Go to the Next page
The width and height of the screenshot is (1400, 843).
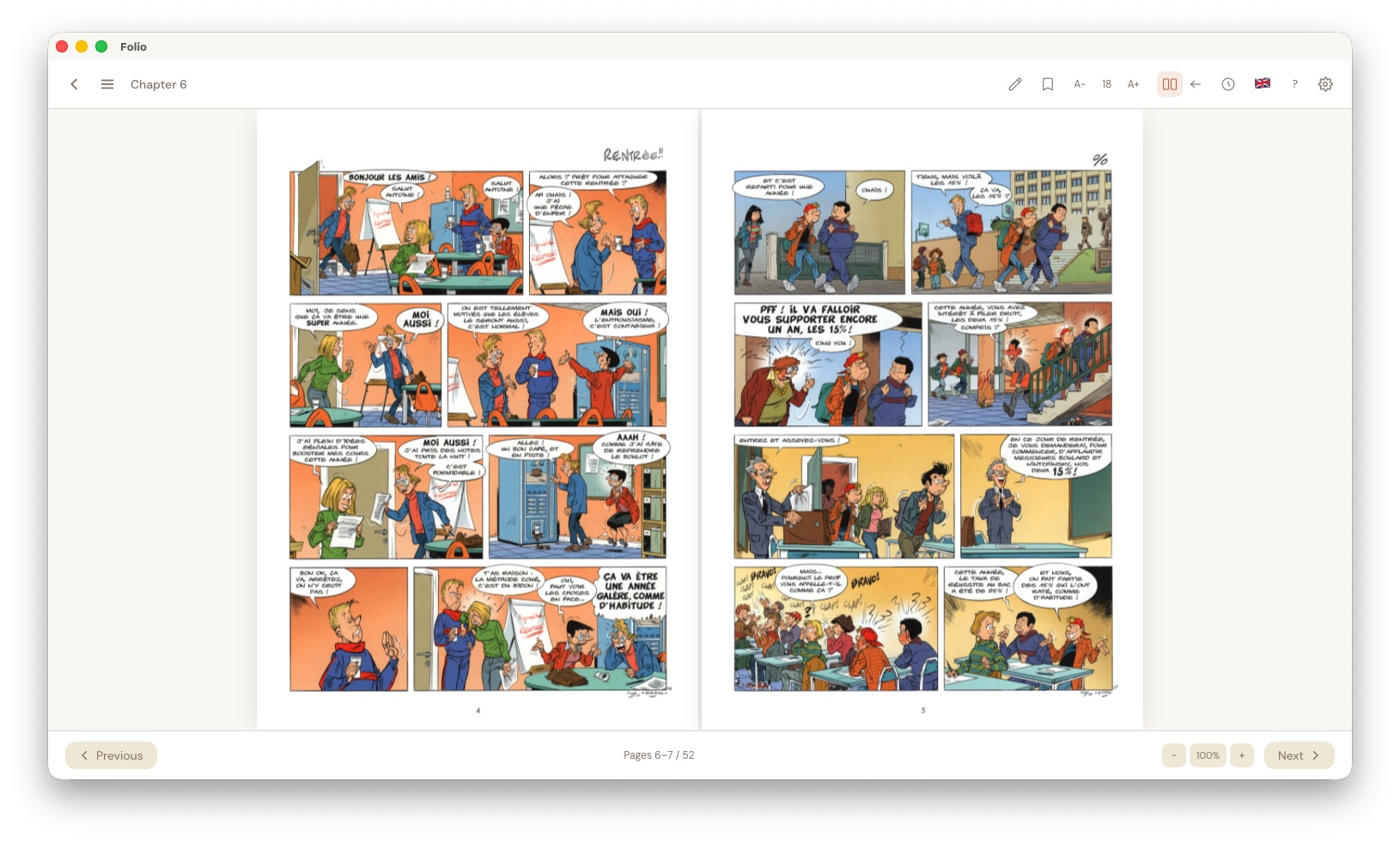click(1299, 755)
